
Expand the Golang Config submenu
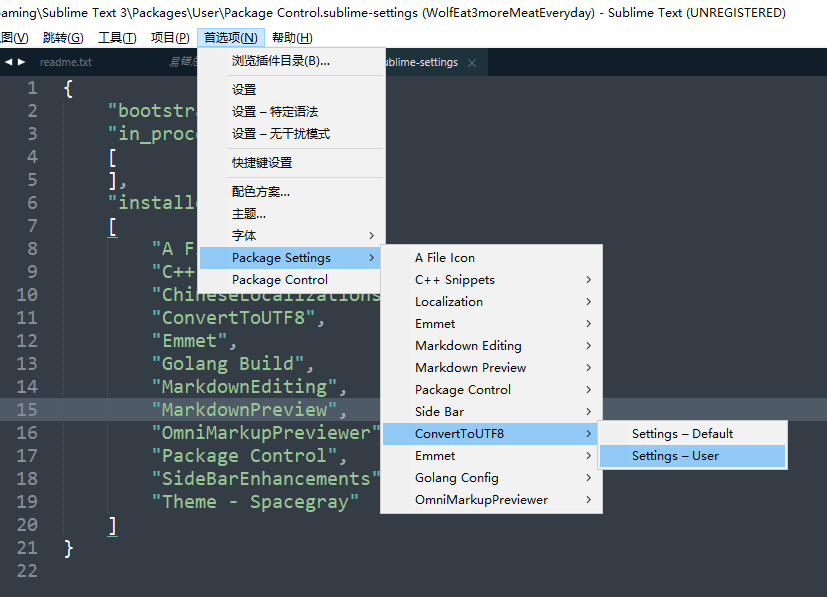point(492,478)
